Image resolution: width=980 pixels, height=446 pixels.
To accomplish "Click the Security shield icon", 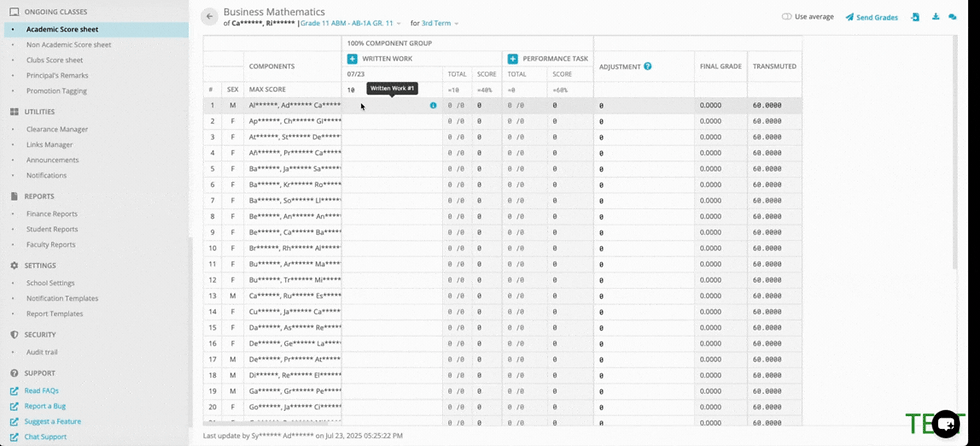I will pos(14,335).
